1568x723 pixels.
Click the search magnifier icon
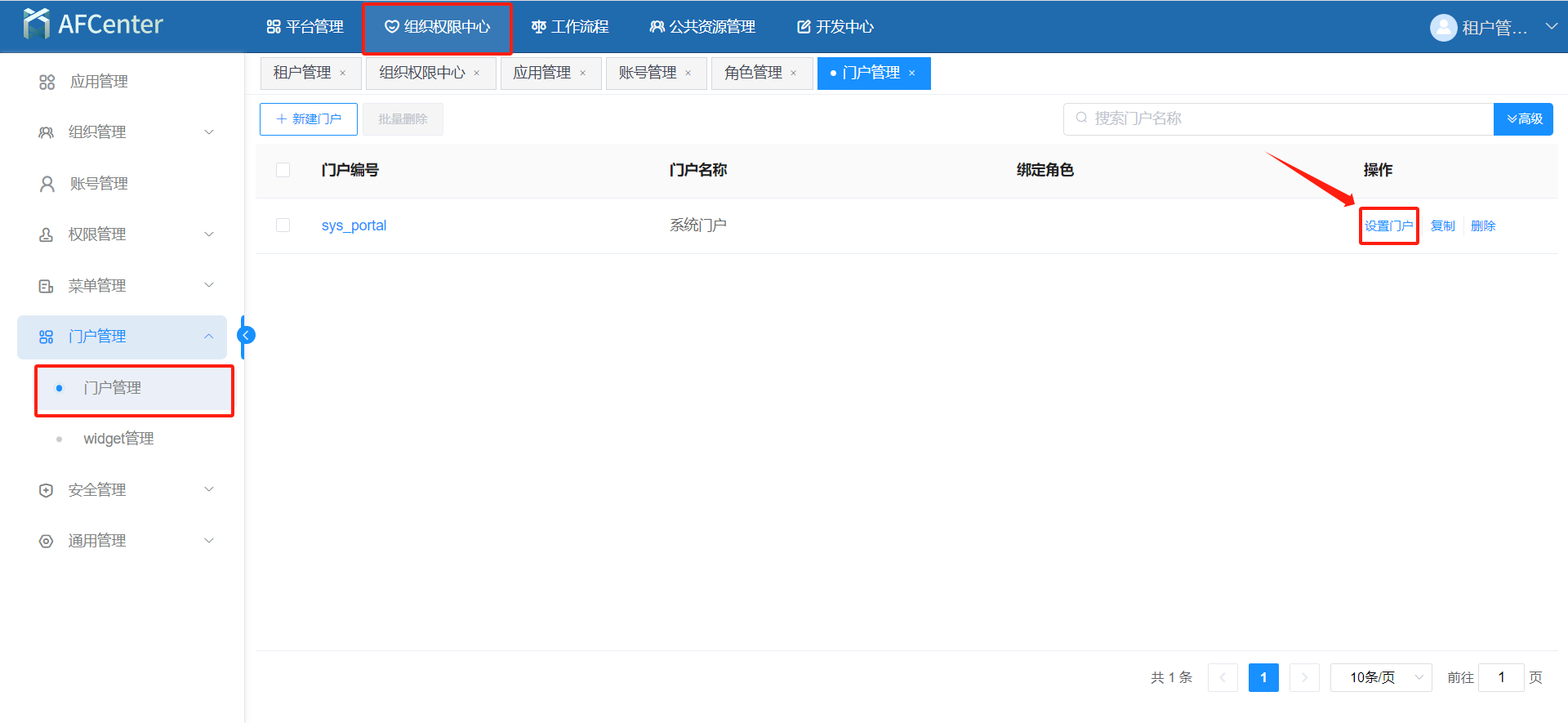pos(1081,118)
